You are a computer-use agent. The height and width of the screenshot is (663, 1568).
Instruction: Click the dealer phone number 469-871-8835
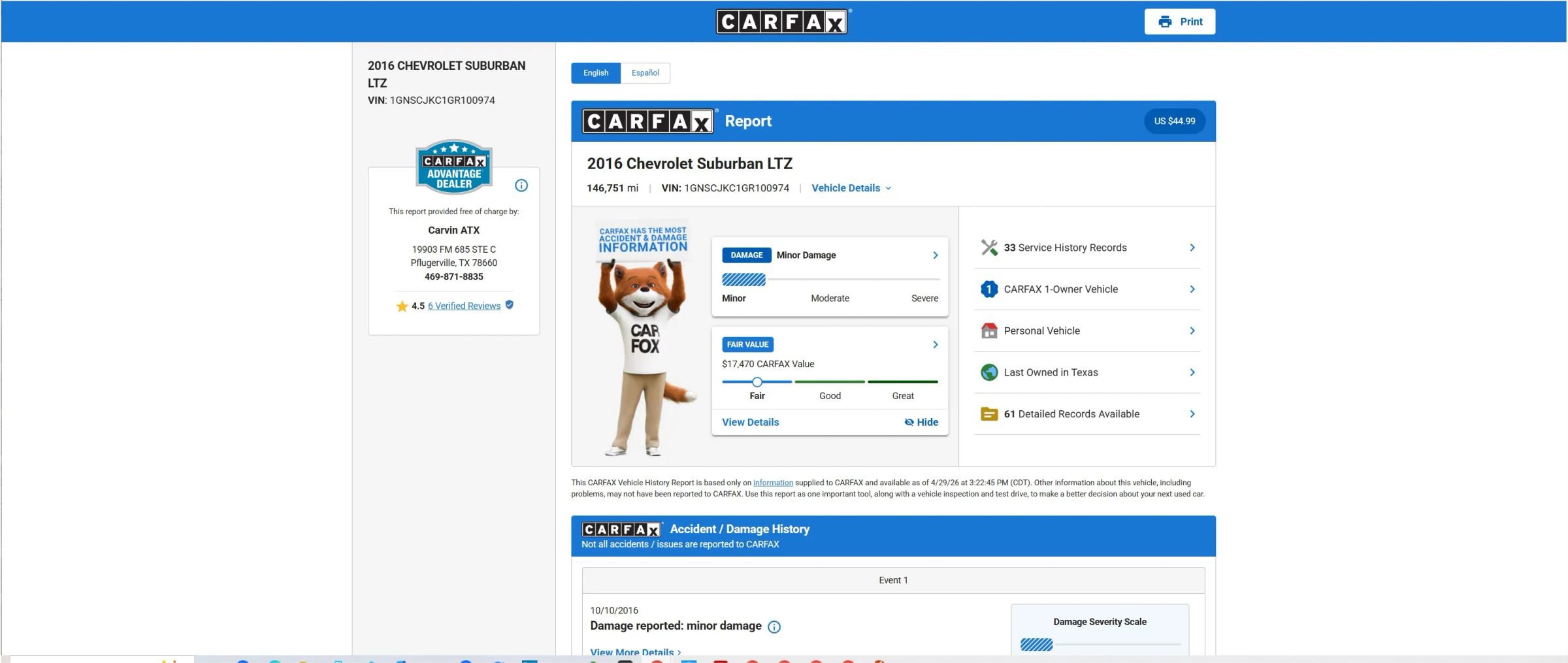454,276
